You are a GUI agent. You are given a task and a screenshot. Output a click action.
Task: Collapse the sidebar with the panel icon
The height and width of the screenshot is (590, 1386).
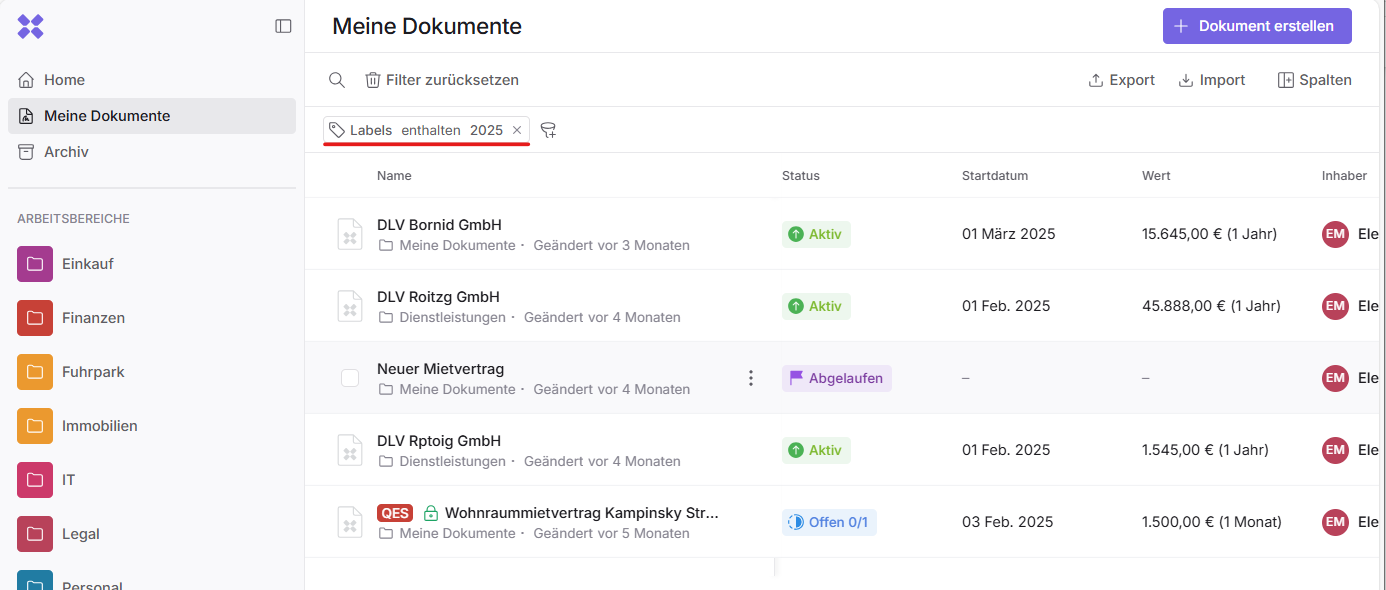[x=283, y=26]
